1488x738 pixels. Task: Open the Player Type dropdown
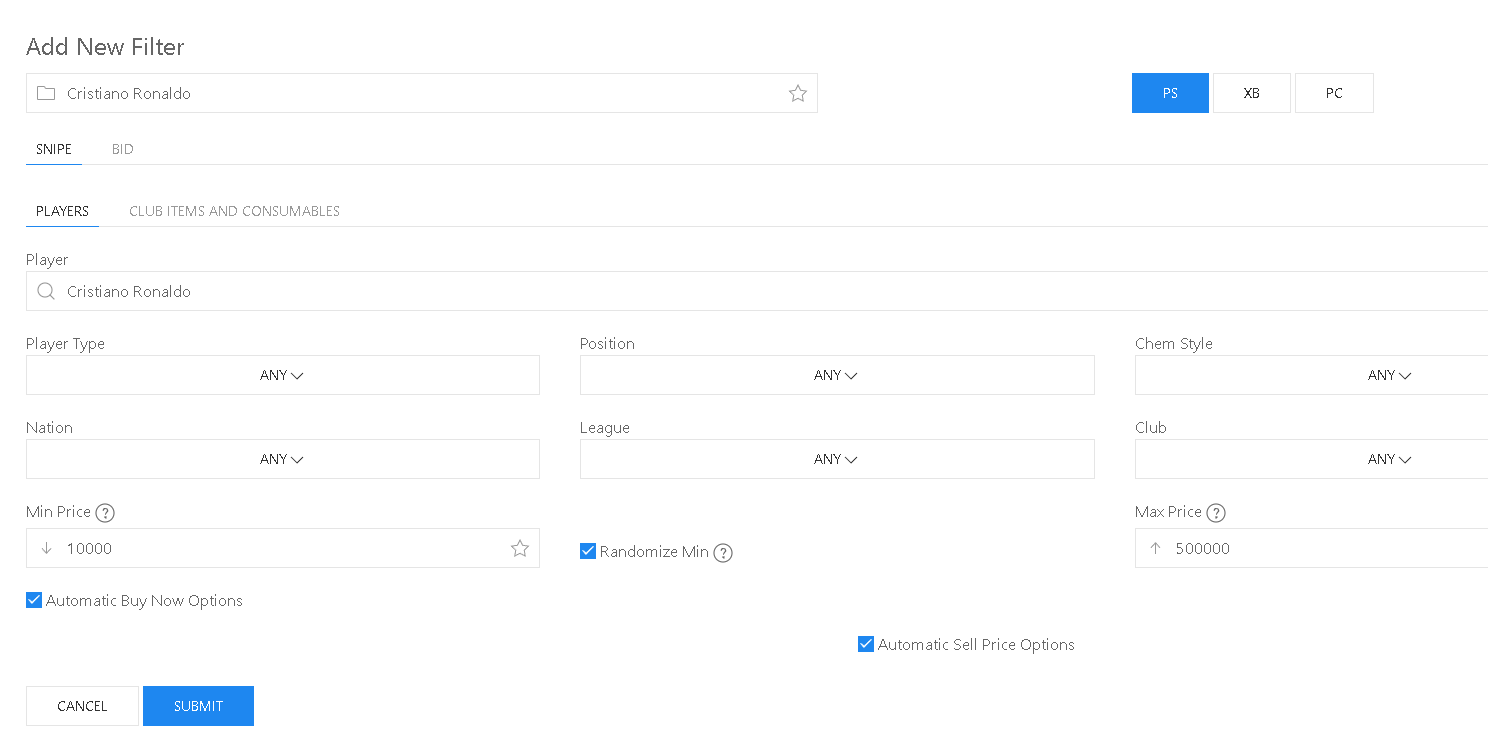283,375
